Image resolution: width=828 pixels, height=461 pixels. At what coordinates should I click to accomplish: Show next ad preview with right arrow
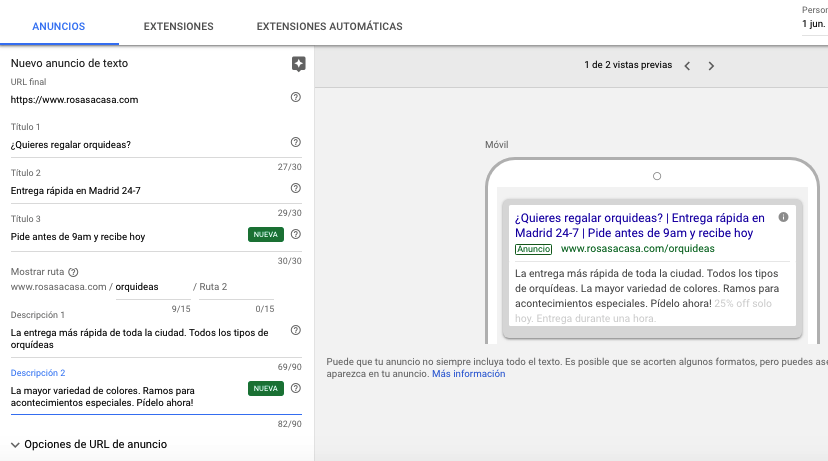711,66
